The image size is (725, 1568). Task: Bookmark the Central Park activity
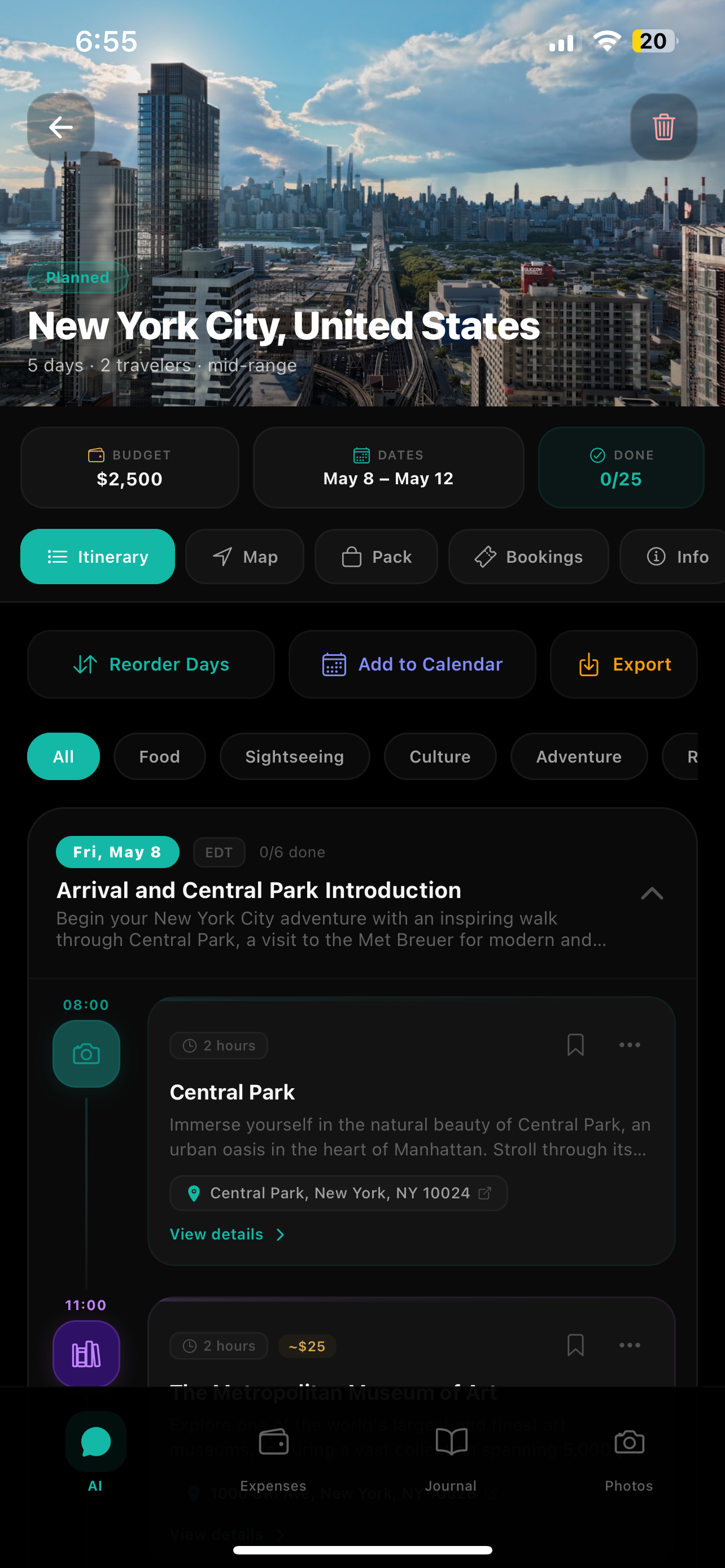click(575, 1045)
